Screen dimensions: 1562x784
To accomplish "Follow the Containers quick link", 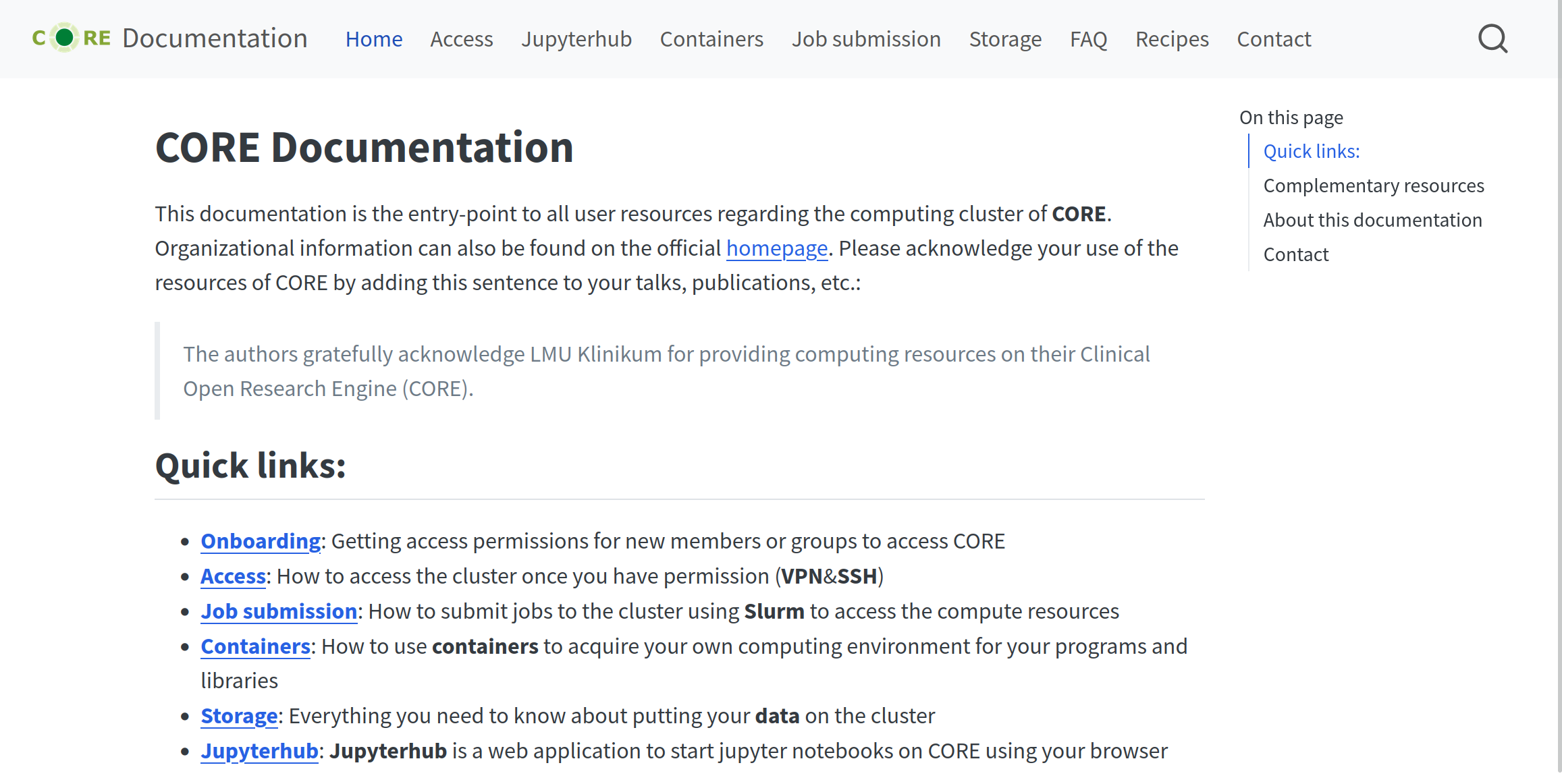I will click(255, 646).
